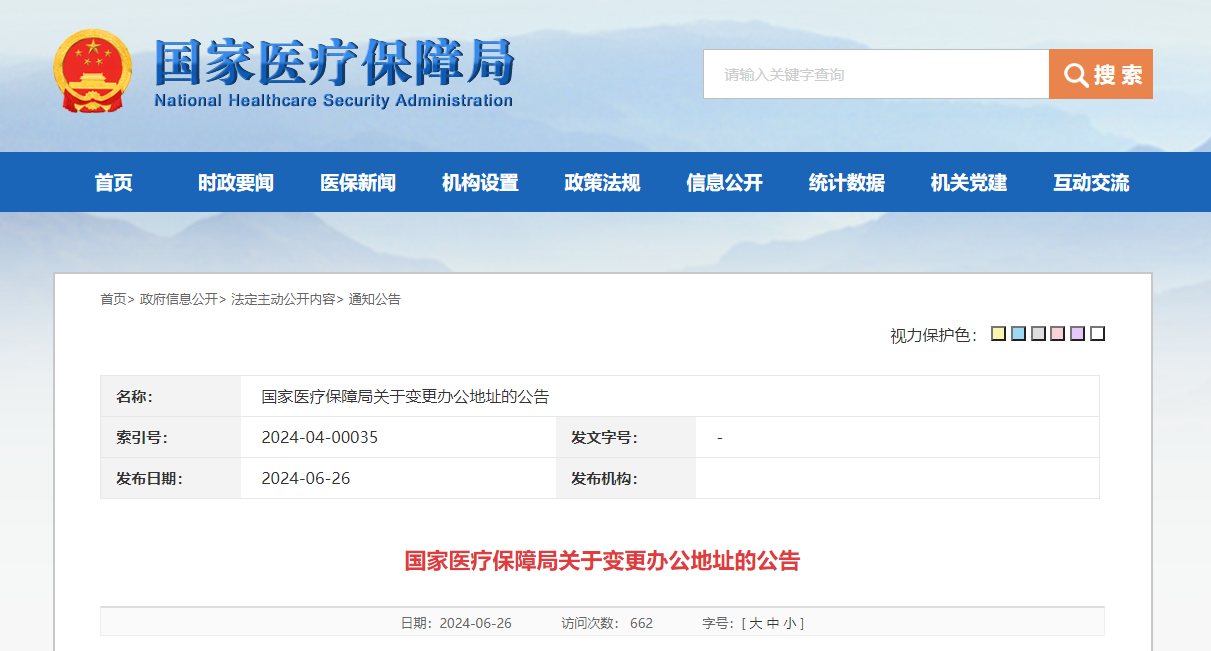Set font size to 大 (large)
Image resolution: width=1211 pixels, height=651 pixels.
755,623
